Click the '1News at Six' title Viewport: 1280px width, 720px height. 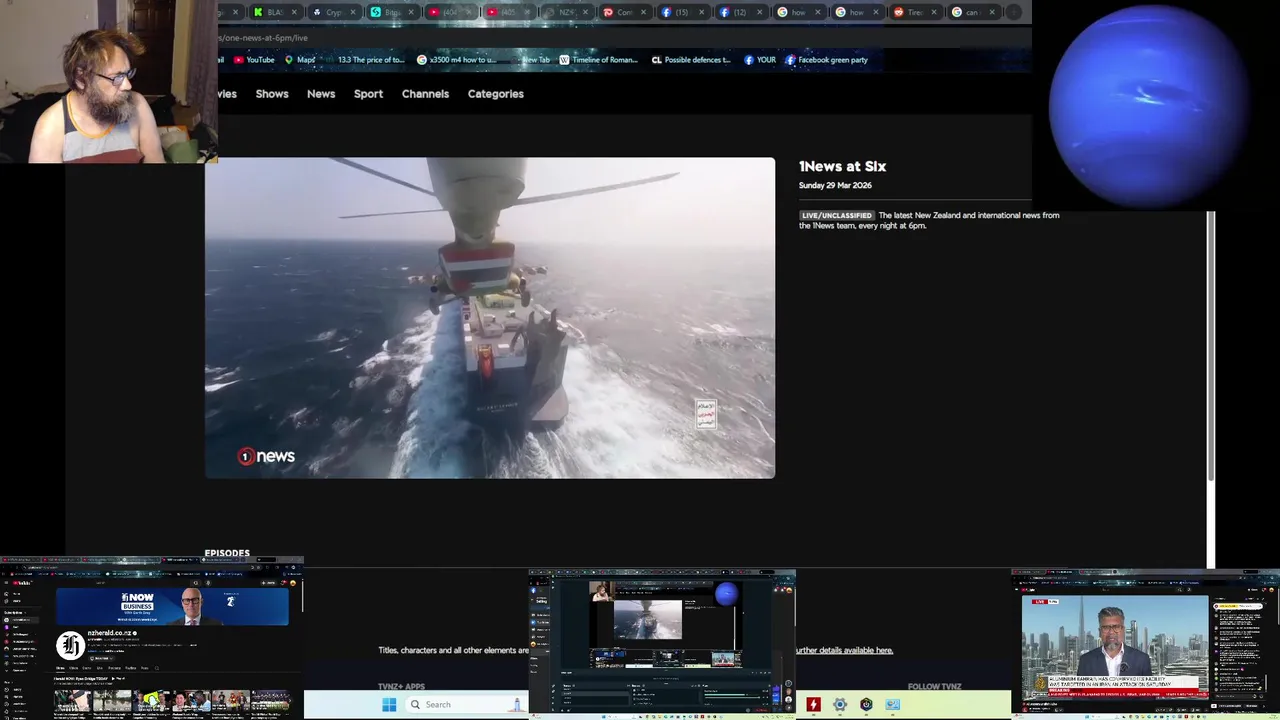point(842,167)
